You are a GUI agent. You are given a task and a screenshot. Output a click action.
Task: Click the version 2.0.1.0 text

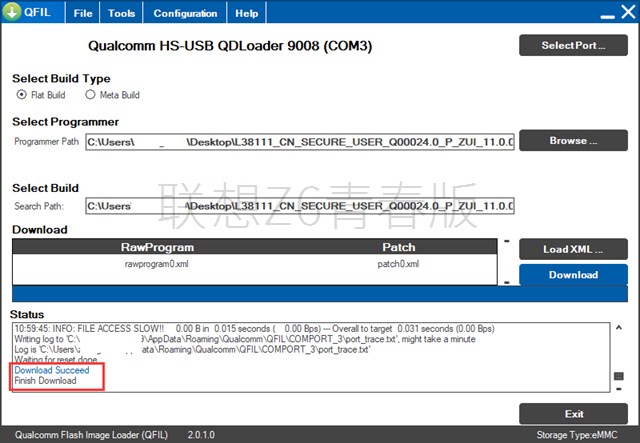(201, 435)
